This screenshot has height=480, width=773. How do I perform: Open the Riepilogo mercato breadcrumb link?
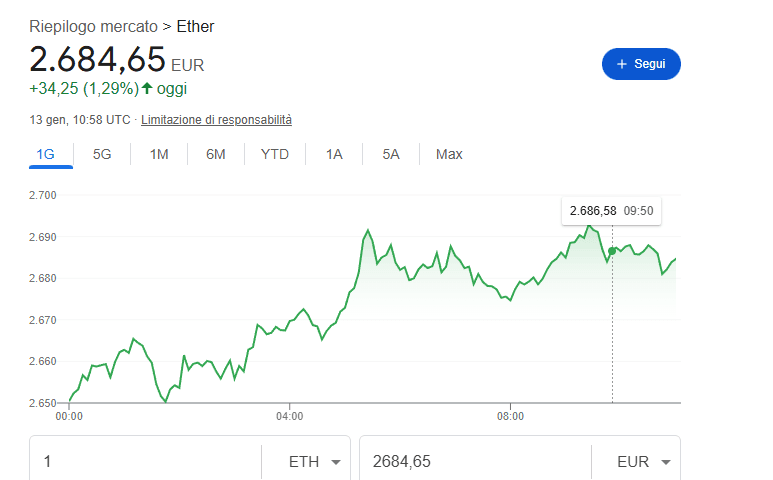(x=93, y=26)
